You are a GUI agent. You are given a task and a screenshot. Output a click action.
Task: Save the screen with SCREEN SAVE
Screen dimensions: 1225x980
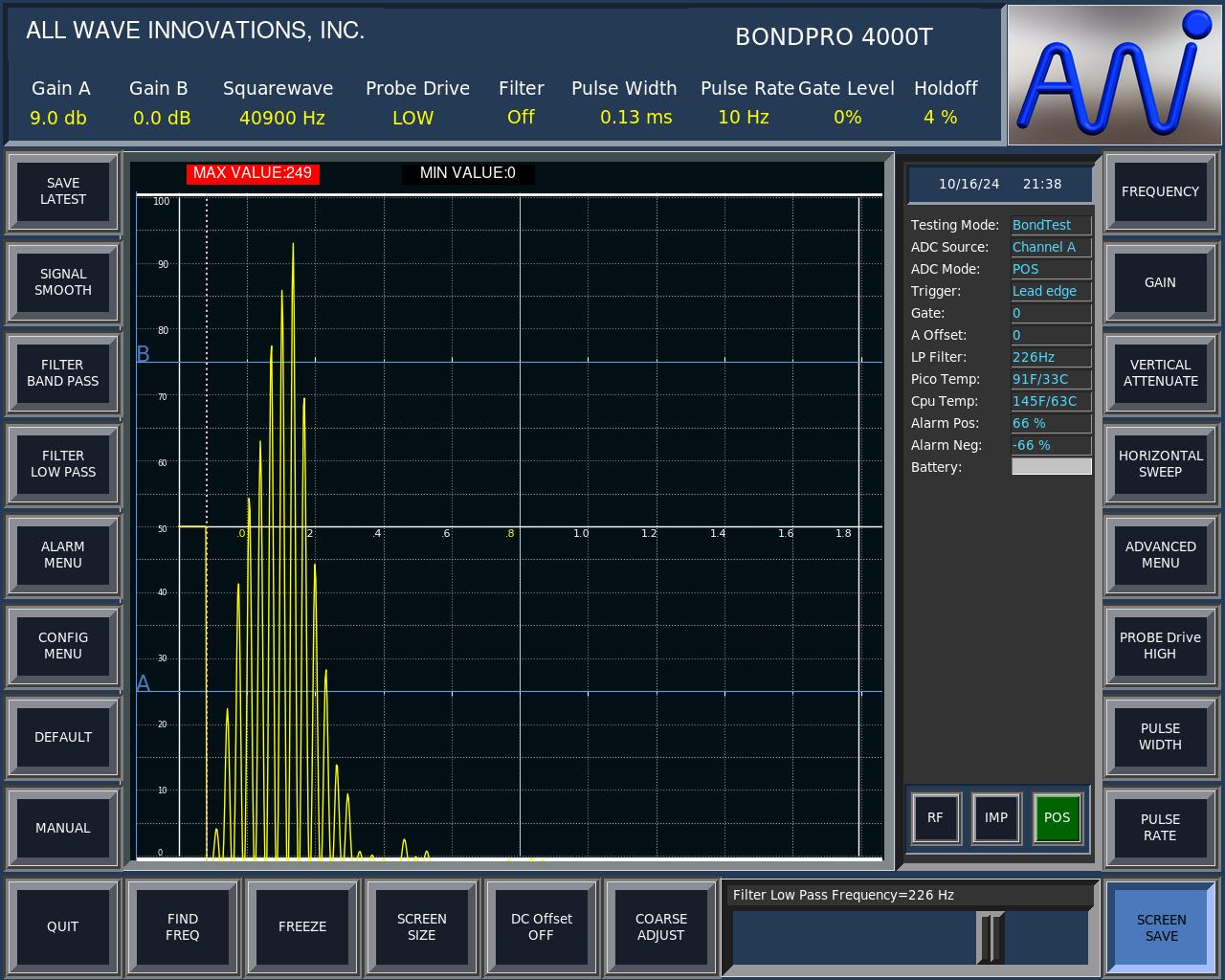click(1162, 927)
